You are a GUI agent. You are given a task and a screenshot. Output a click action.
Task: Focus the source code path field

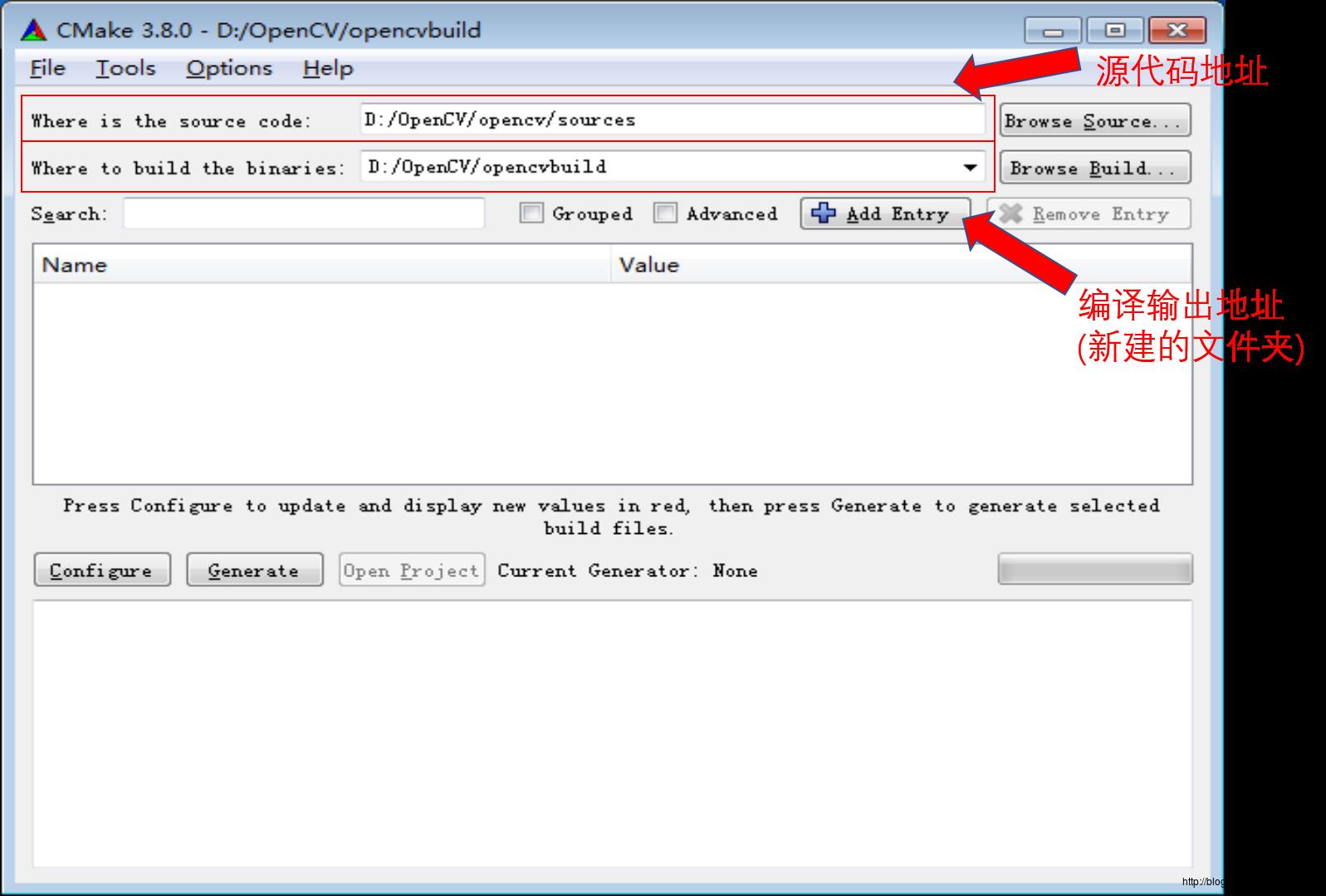pyautogui.click(x=673, y=120)
